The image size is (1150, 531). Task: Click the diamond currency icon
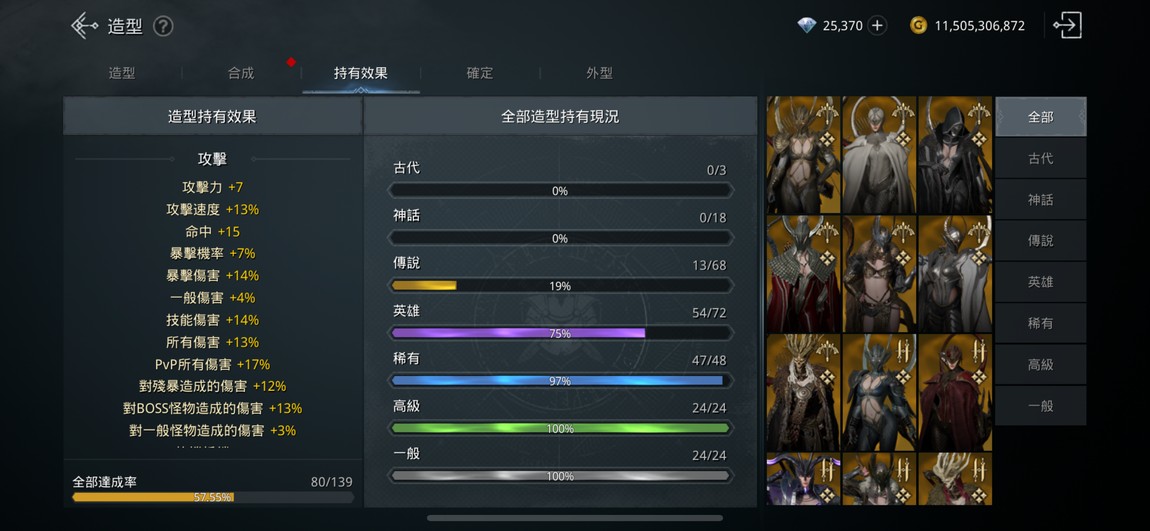coord(807,26)
